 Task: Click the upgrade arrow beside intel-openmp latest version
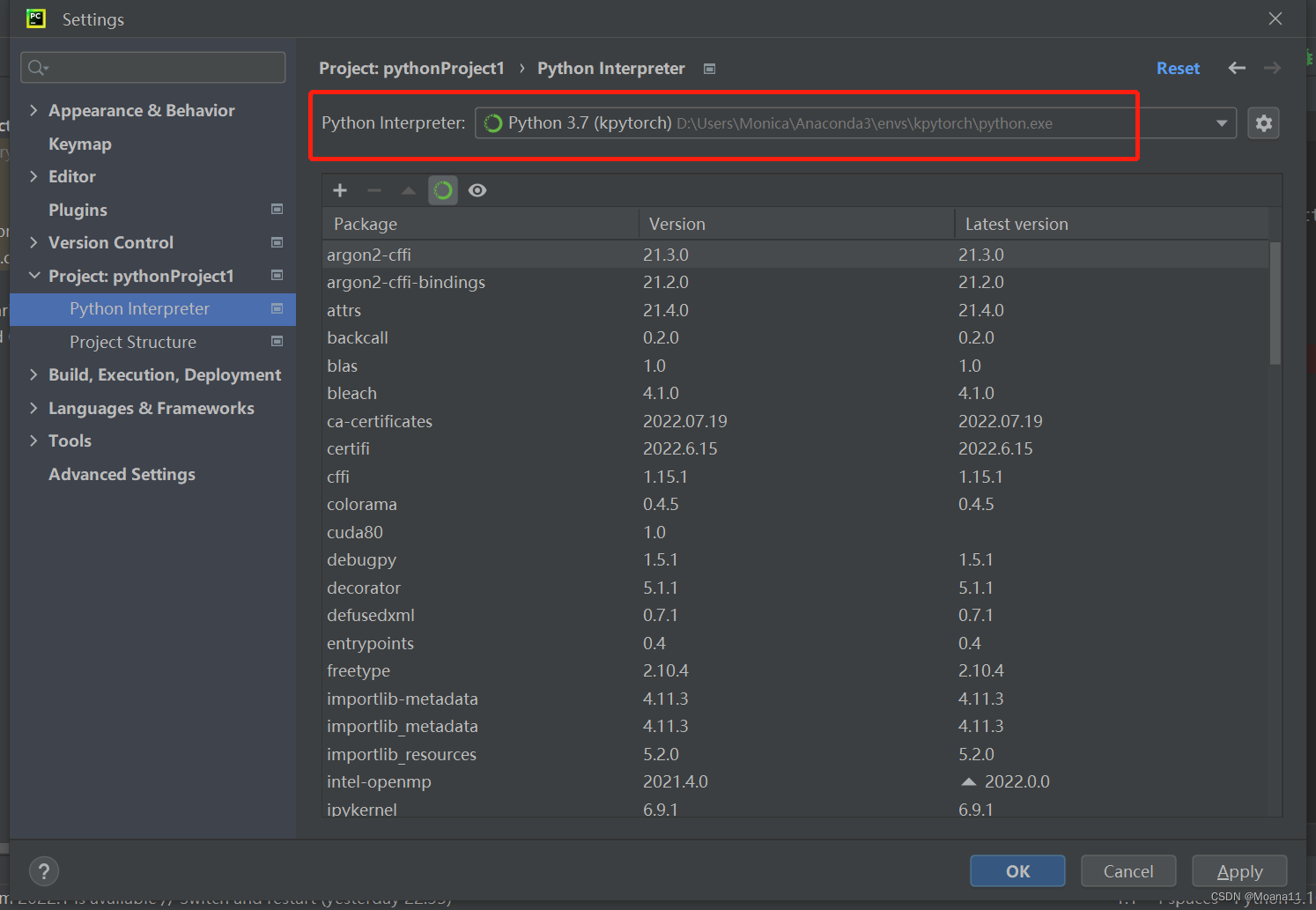969,782
